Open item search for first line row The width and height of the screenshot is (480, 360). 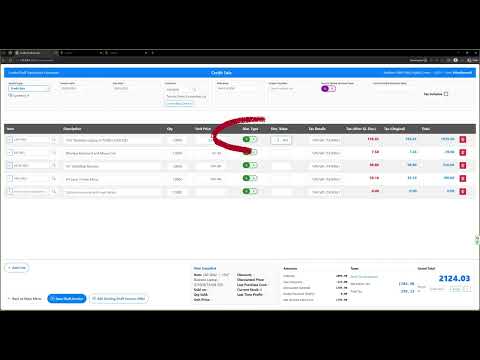53,140
